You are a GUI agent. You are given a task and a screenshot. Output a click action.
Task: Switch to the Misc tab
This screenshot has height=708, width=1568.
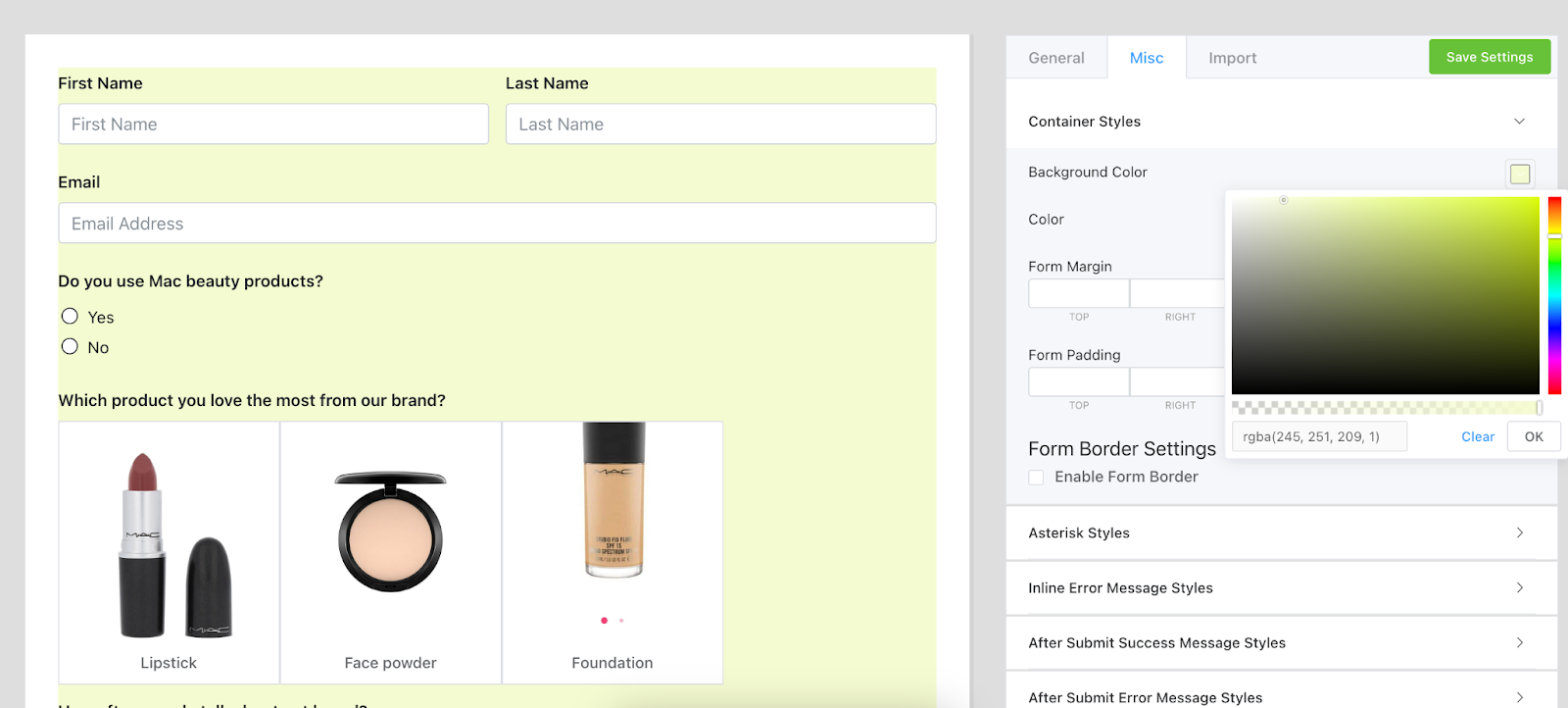point(1147,58)
